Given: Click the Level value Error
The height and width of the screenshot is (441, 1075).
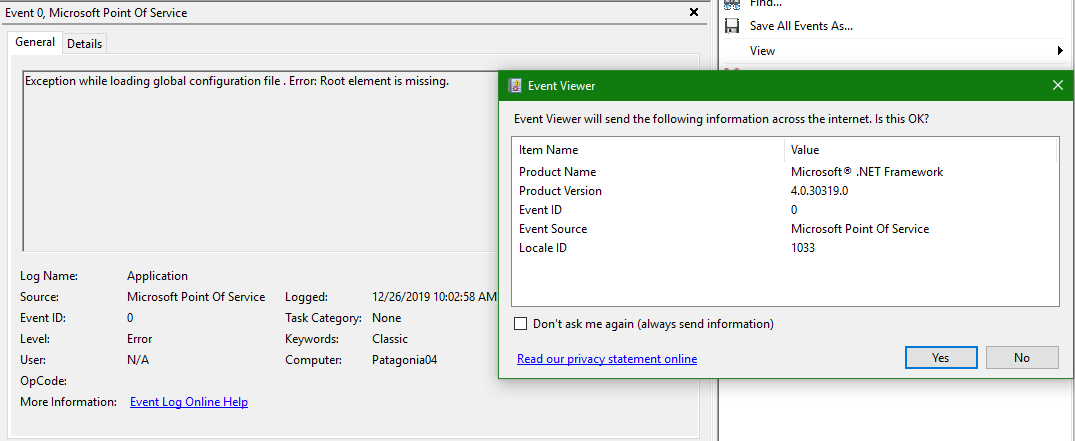Looking at the screenshot, I should (139, 339).
